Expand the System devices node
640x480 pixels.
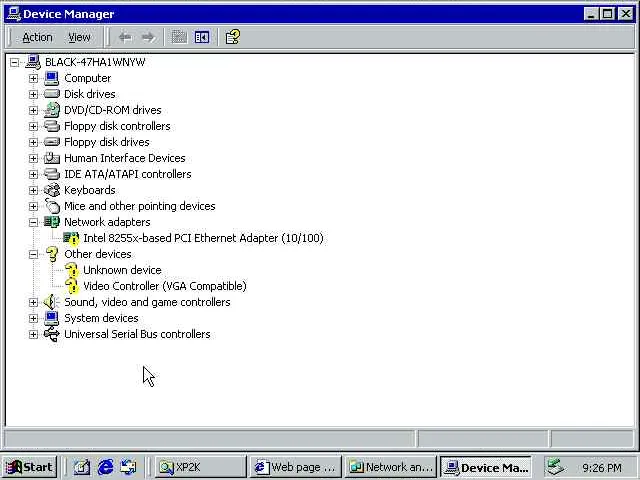click(33, 318)
